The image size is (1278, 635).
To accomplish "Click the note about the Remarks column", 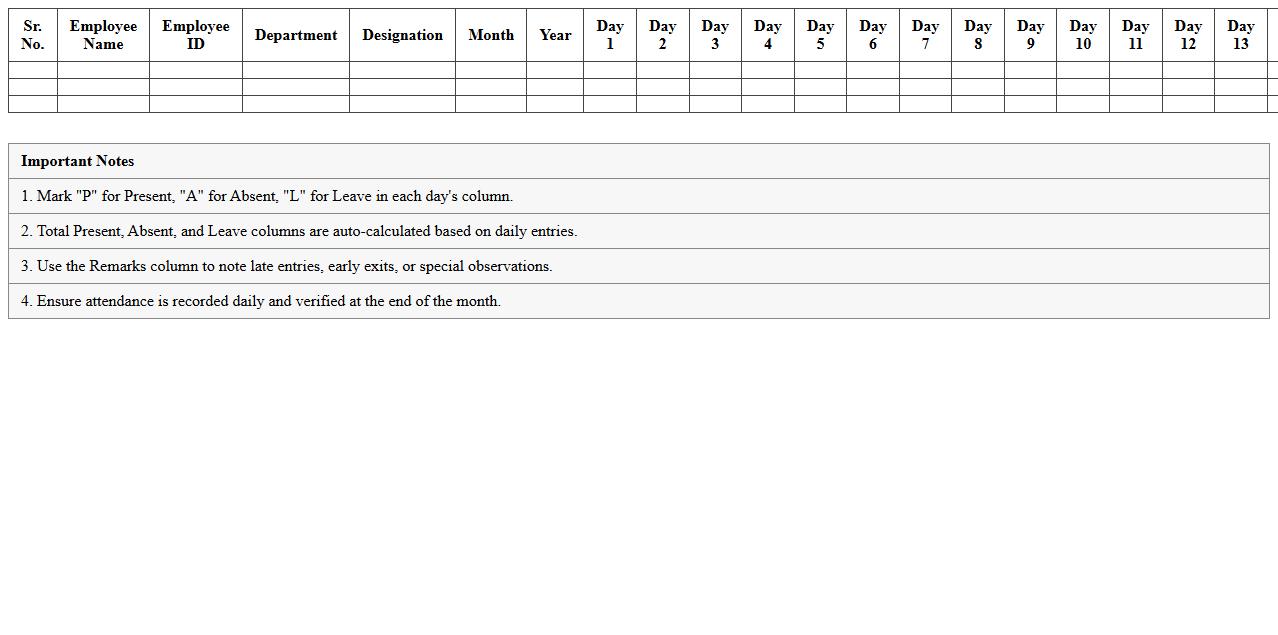I will (287, 266).
